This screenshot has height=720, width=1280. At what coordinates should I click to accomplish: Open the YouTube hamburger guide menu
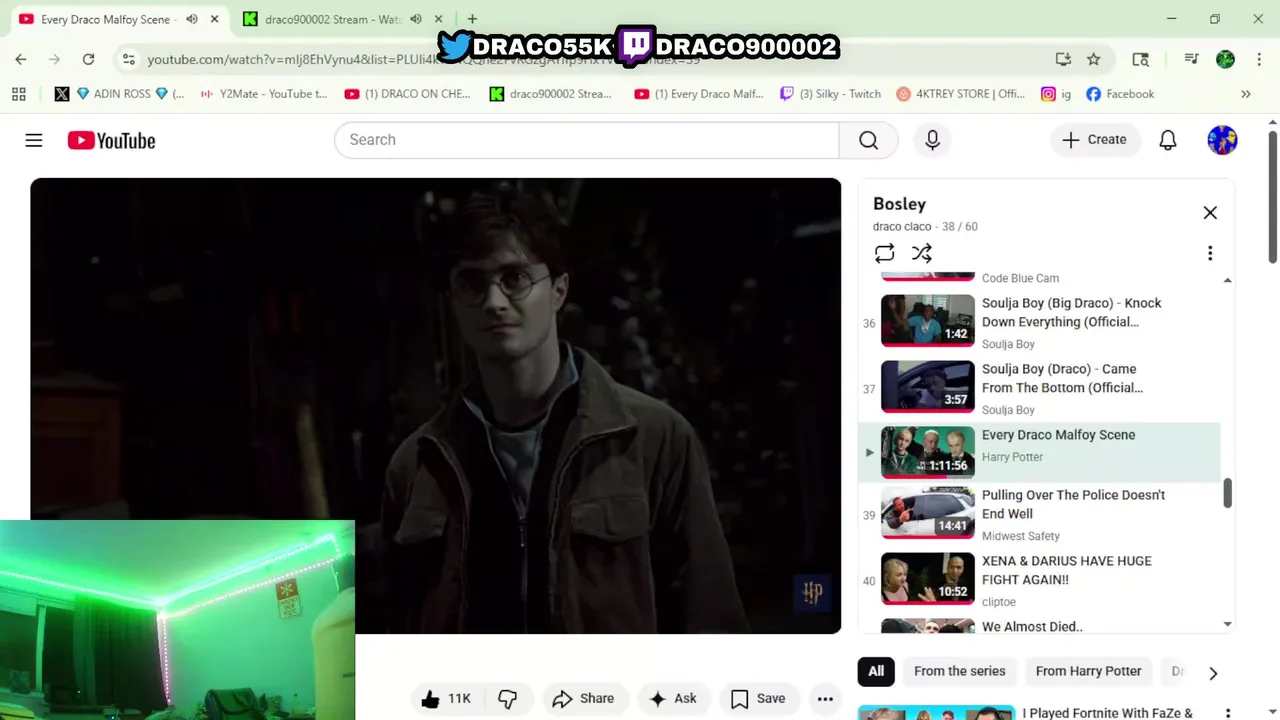(x=34, y=140)
